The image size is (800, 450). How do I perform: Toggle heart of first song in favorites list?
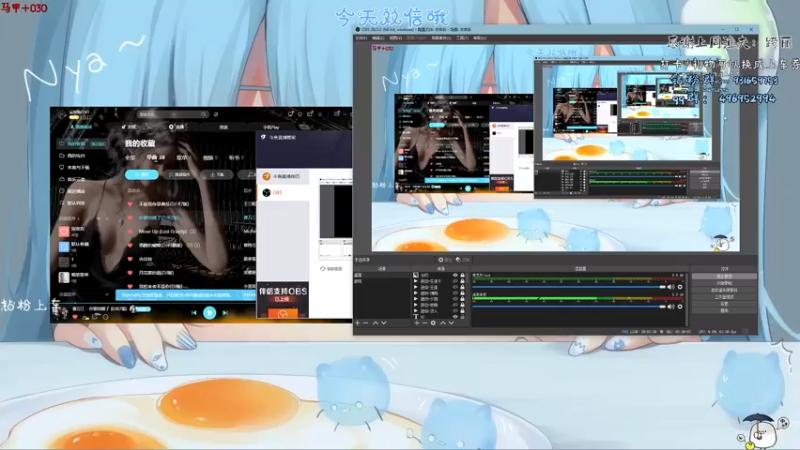(130, 204)
